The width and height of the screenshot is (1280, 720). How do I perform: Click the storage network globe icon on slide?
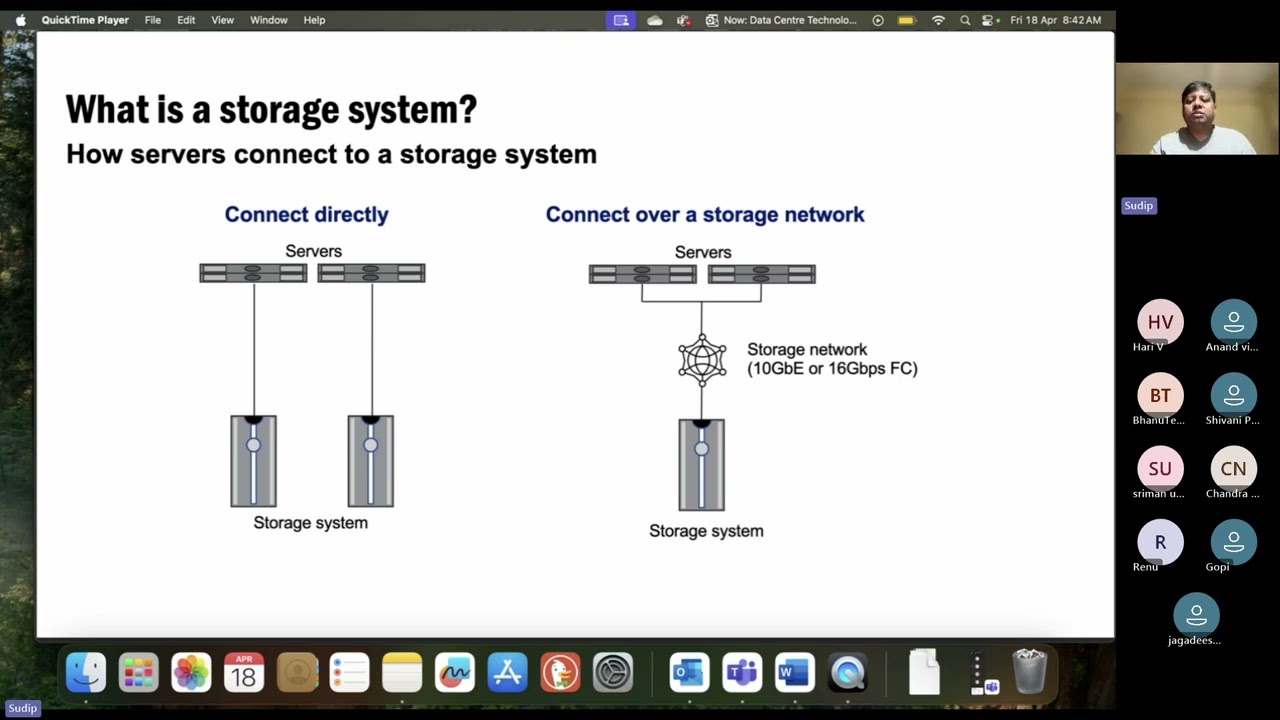click(x=702, y=360)
